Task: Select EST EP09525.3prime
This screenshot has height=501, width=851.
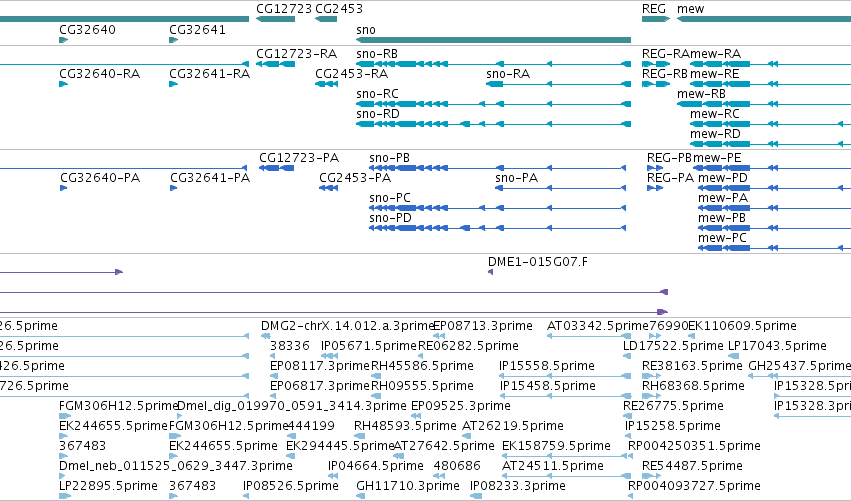Action: point(461,407)
